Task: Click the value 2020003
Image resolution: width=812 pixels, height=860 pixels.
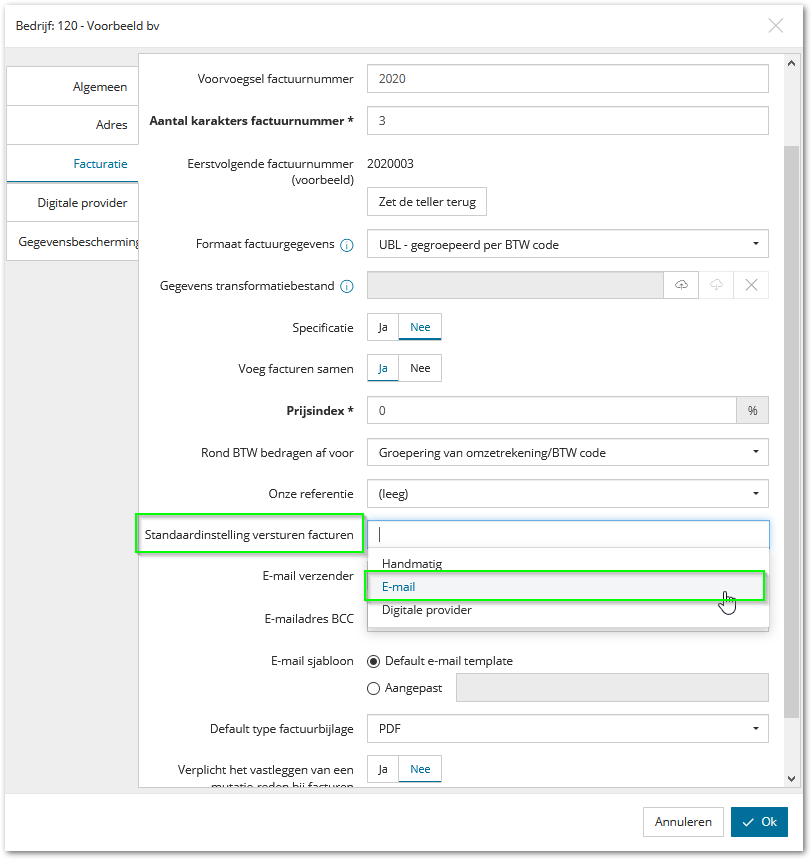Action: [390, 164]
